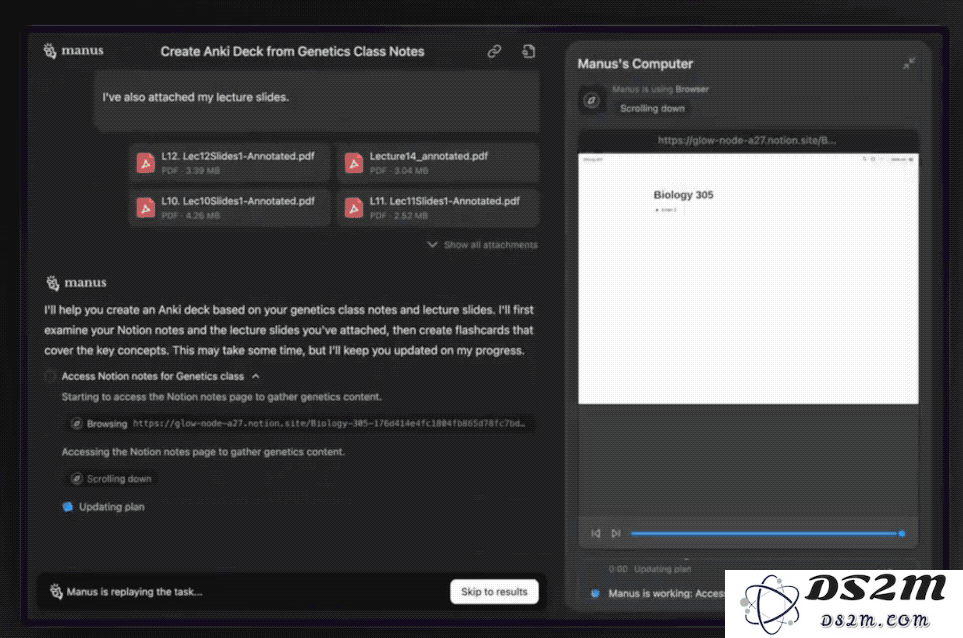Click the blue Updating plan icon
Image resolution: width=963 pixels, height=638 pixels.
68,507
